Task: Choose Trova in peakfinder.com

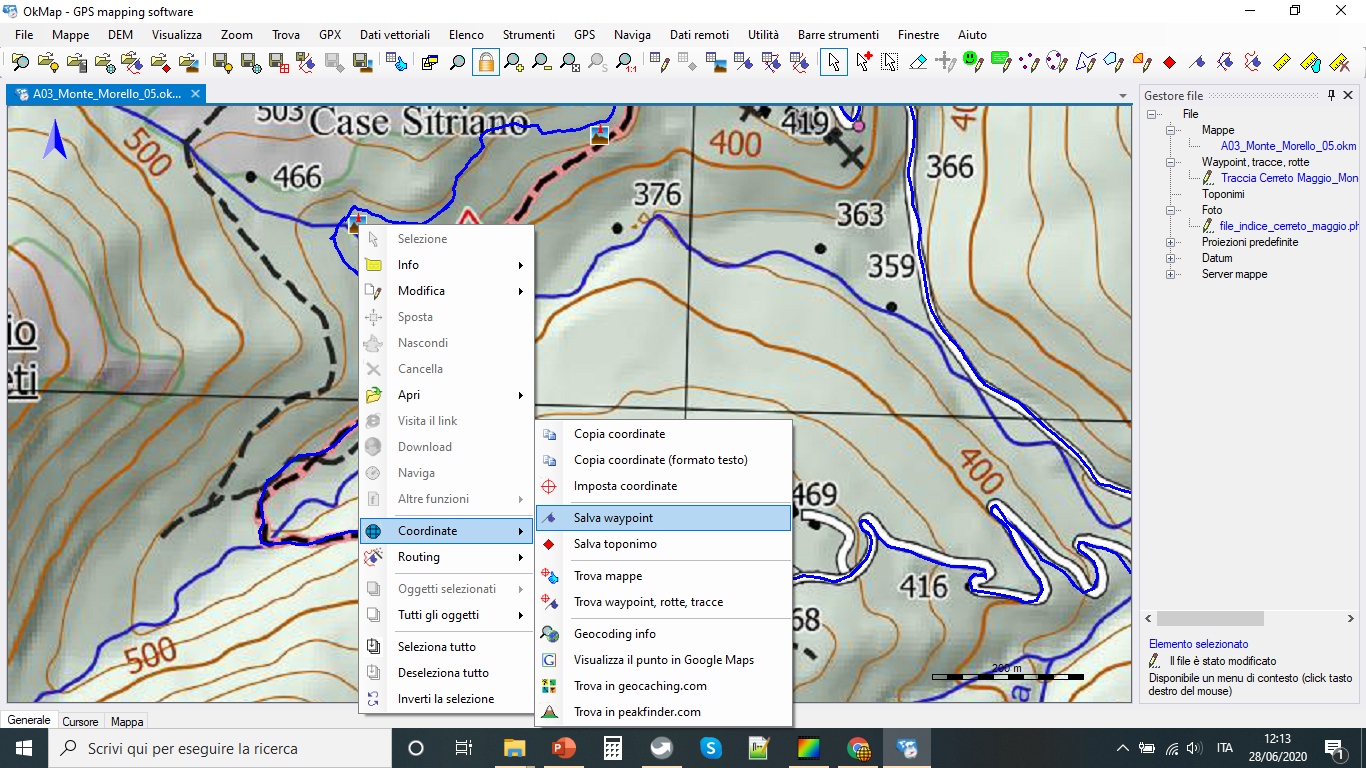Action: pyautogui.click(x=664, y=712)
